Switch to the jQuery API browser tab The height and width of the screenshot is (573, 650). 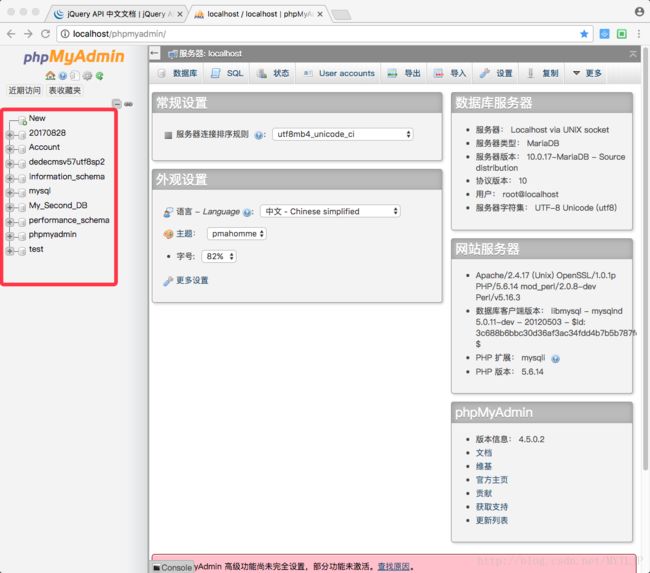coord(116,14)
